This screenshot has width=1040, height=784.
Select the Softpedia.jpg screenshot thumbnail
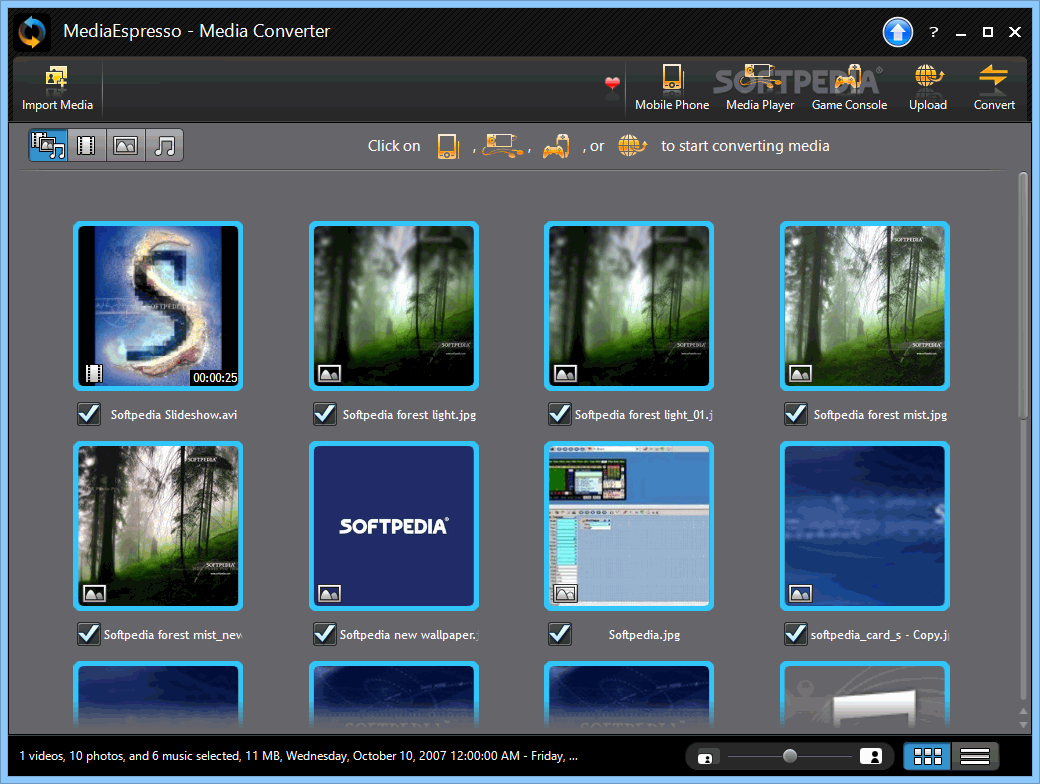[629, 526]
